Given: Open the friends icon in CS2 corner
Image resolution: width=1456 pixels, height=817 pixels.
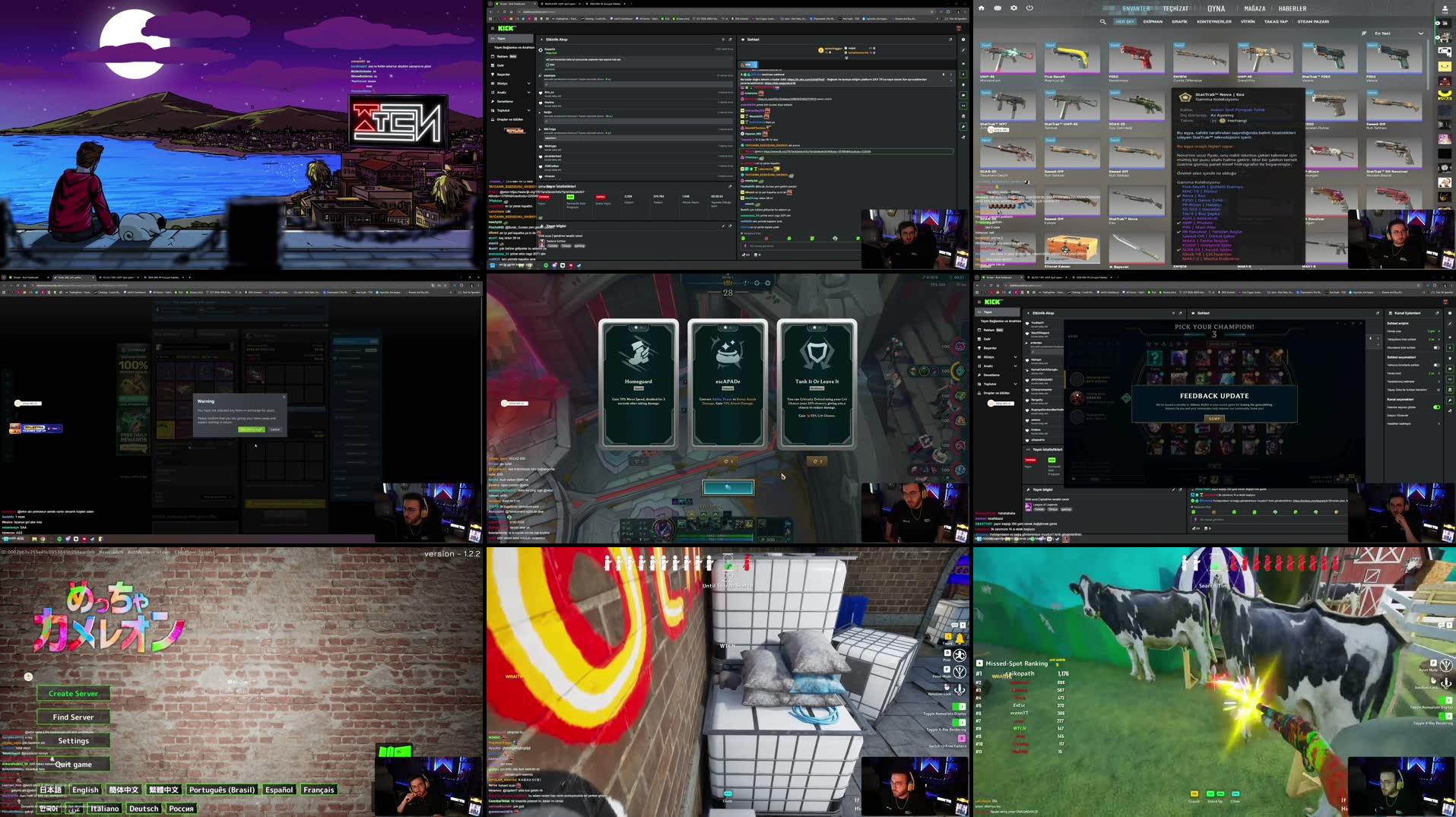Looking at the screenshot, I should coord(1445,9).
